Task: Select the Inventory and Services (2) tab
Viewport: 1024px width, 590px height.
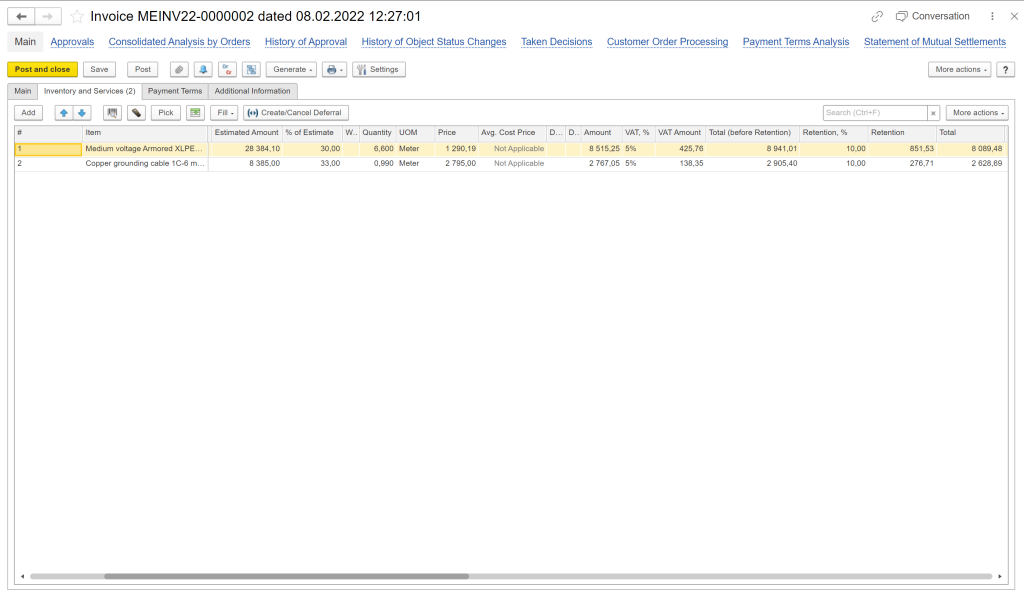Action: click(x=89, y=91)
